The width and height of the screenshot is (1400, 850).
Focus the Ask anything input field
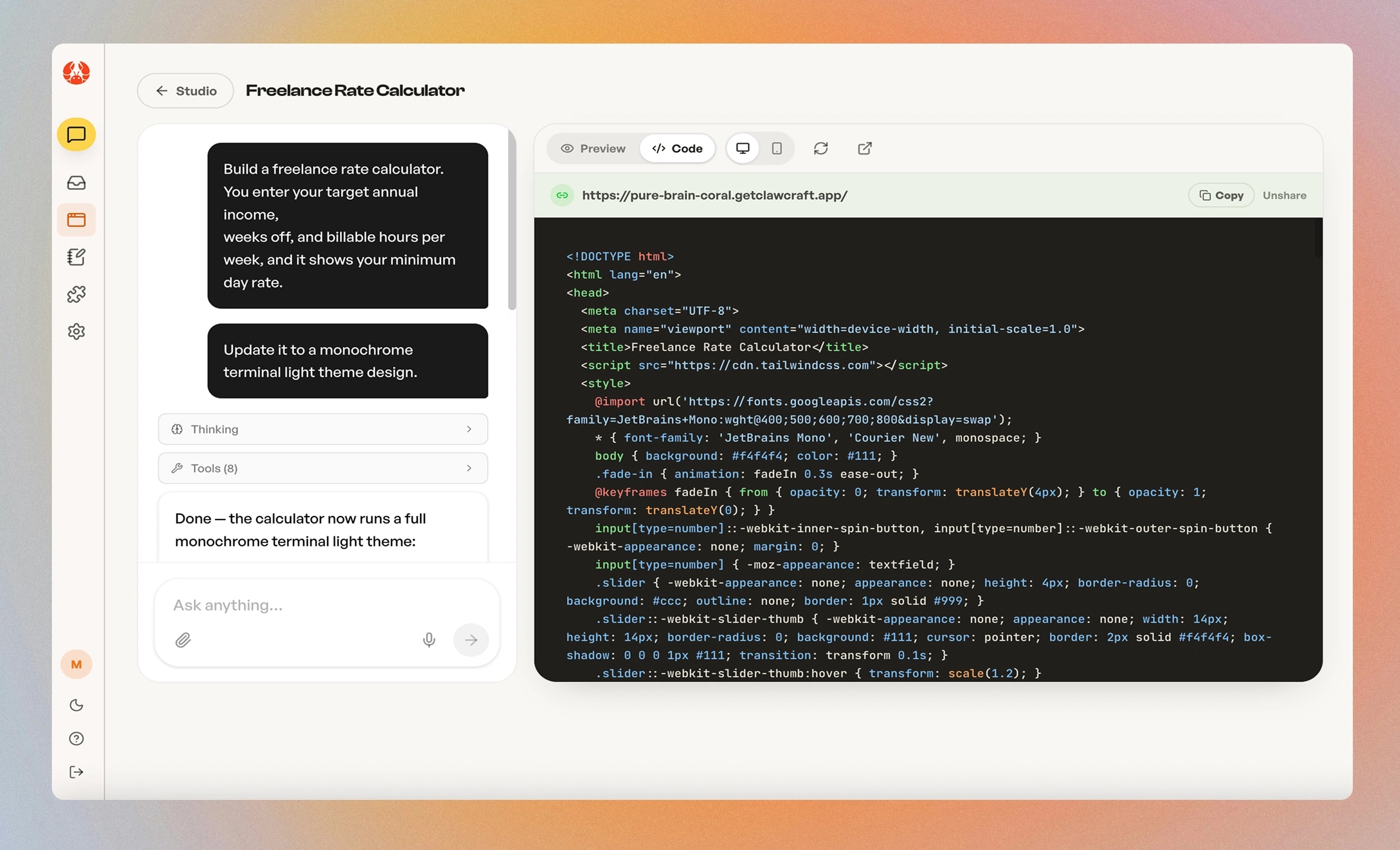point(327,605)
